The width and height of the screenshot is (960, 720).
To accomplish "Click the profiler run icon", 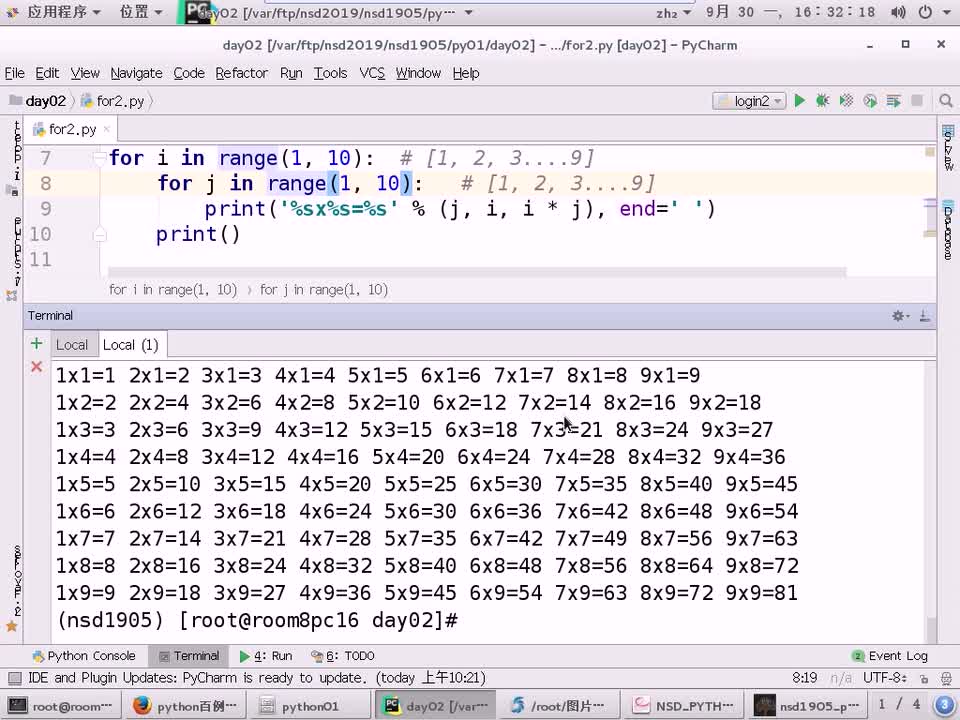I will [869, 101].
